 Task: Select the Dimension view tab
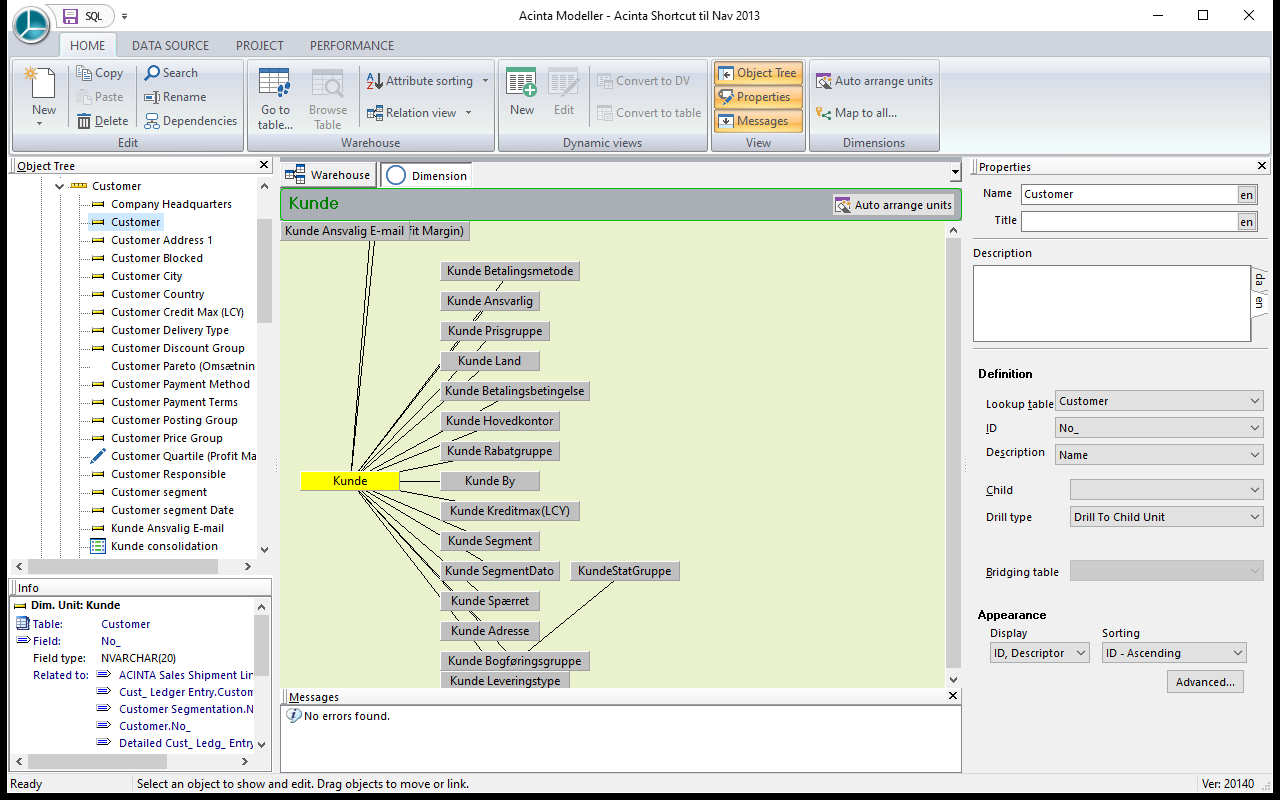click(x=427, y=175)
